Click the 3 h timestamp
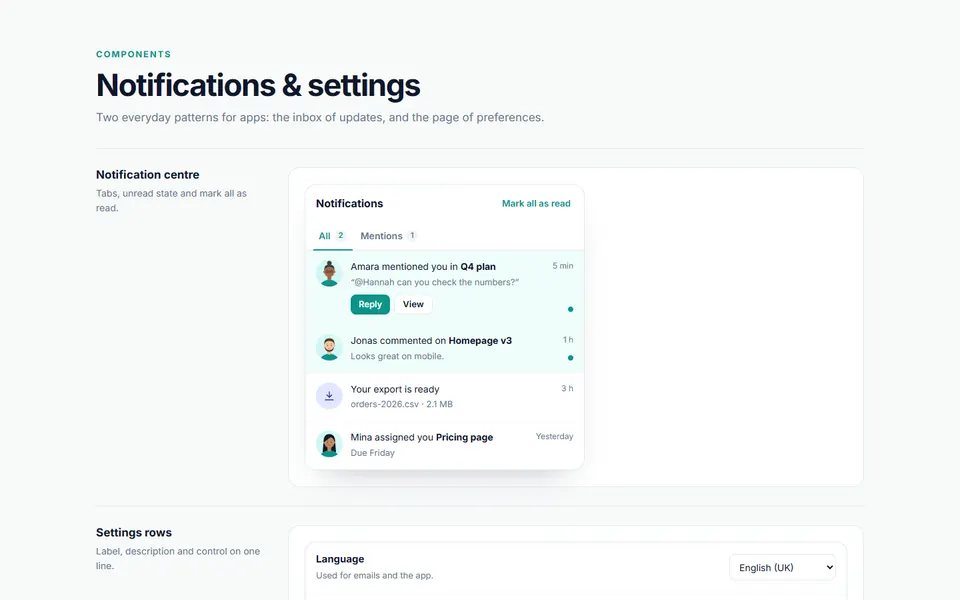This screenshot has width=960, height=600. pos(568,388)
